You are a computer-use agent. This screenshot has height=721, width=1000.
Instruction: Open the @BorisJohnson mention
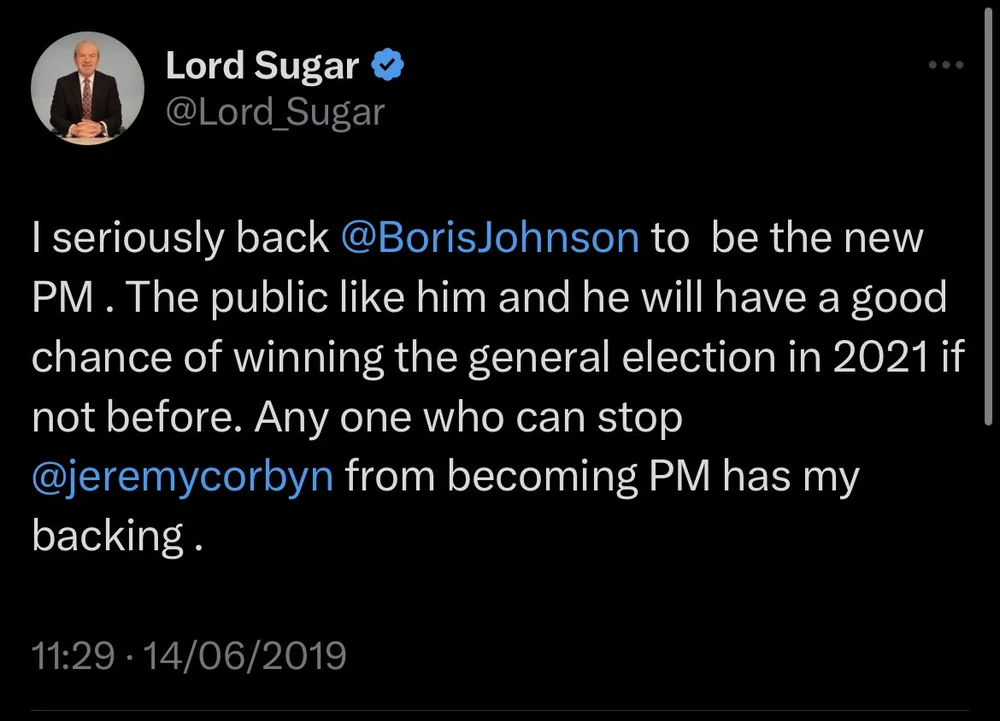[489, 238]
